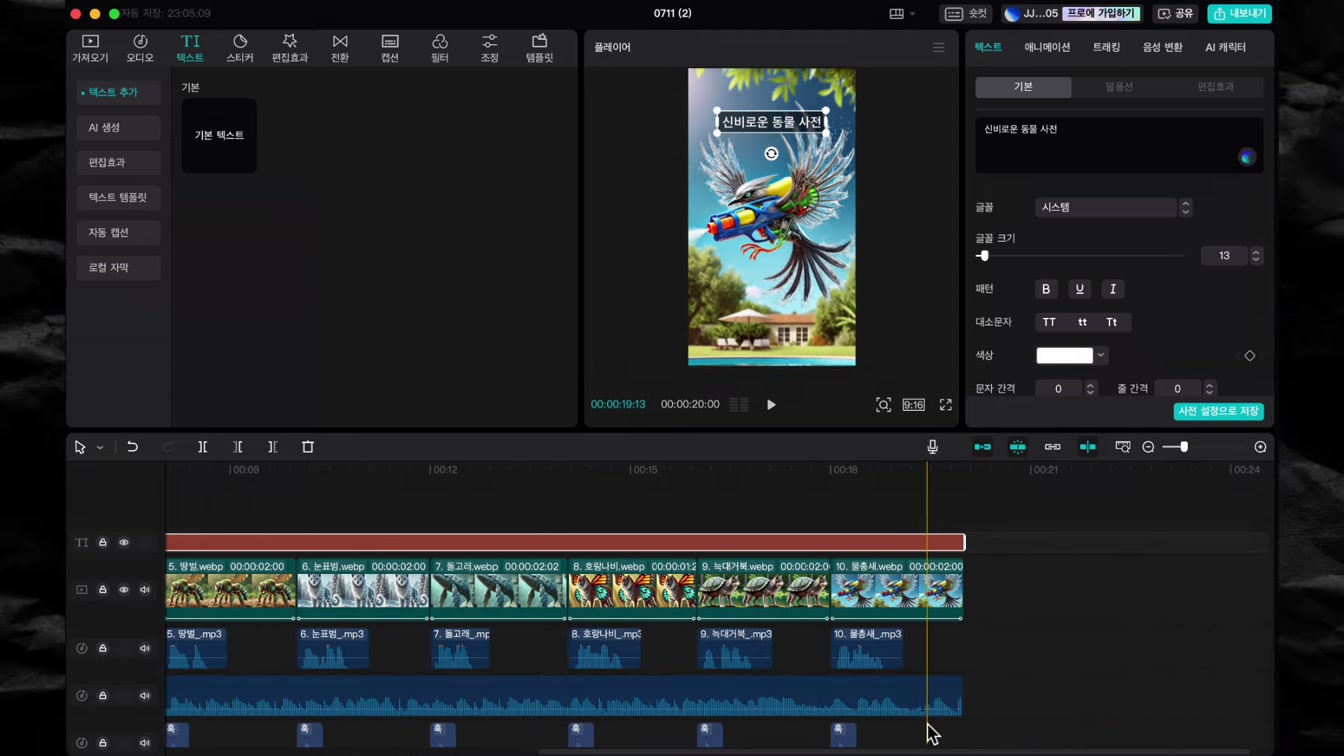Open 자동 캡션 in the left sidebar
This screenshot has width=1344, height=756.
118,232
